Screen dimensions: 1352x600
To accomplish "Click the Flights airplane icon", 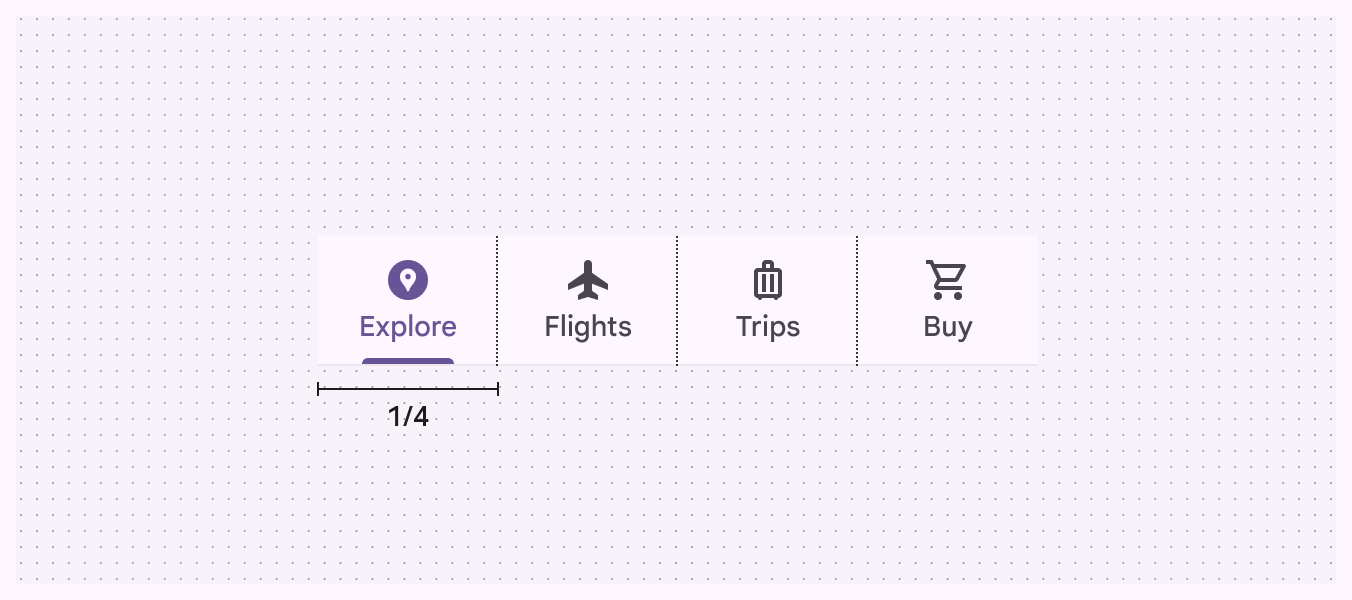I will pos(588,280).
